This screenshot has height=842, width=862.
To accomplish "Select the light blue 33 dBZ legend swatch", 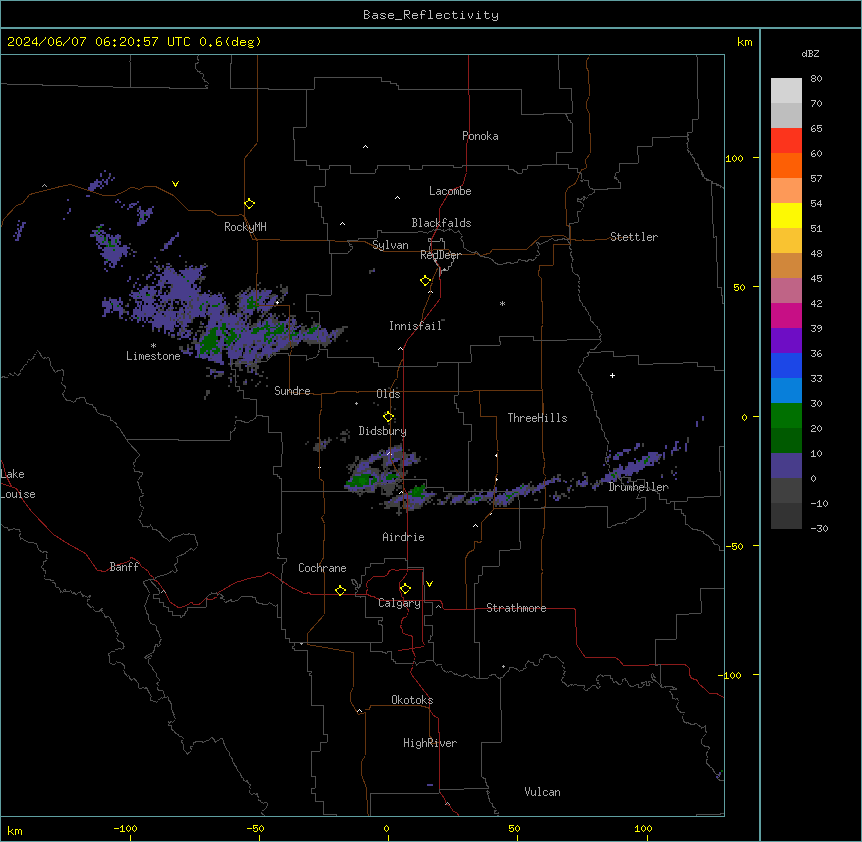I will [x=786, y=391].
